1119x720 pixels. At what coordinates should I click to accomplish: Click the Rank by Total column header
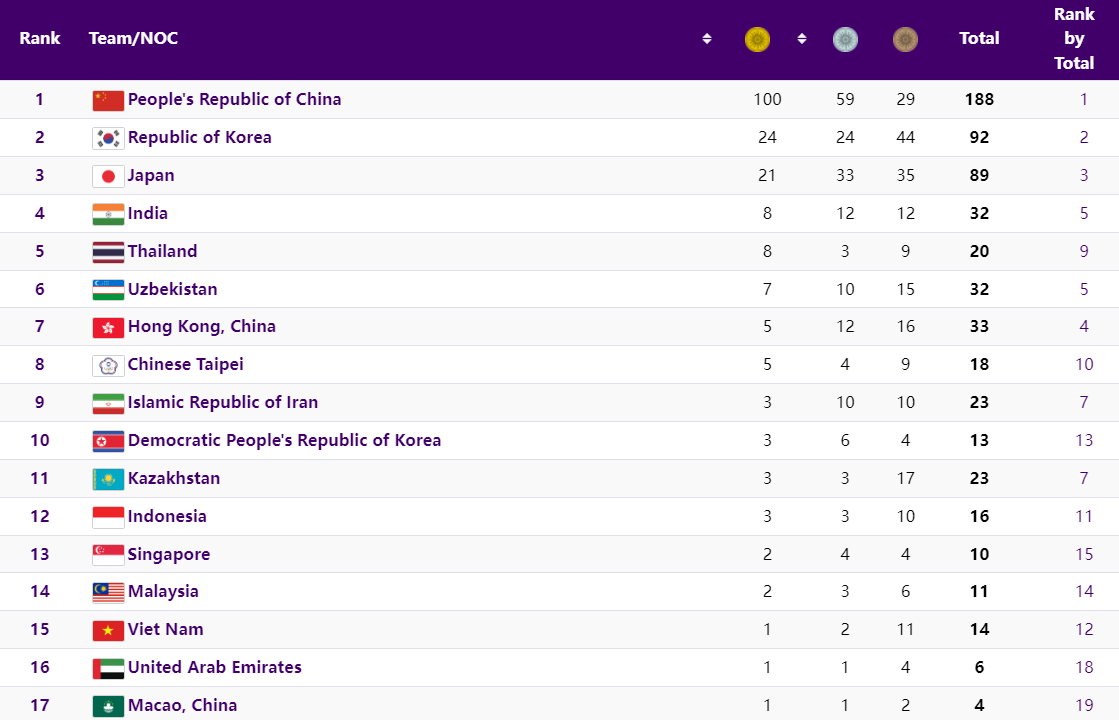pos(1074,39)
